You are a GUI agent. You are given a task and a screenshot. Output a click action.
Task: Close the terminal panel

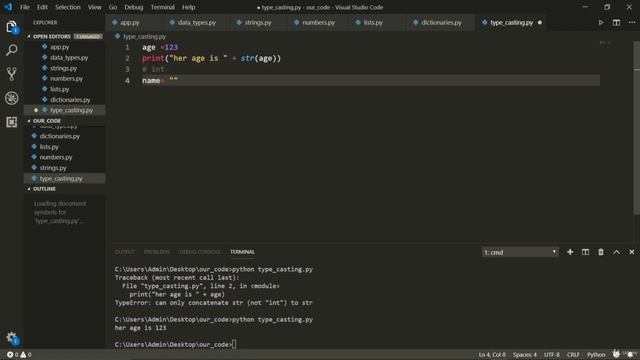tap(631, 252)
